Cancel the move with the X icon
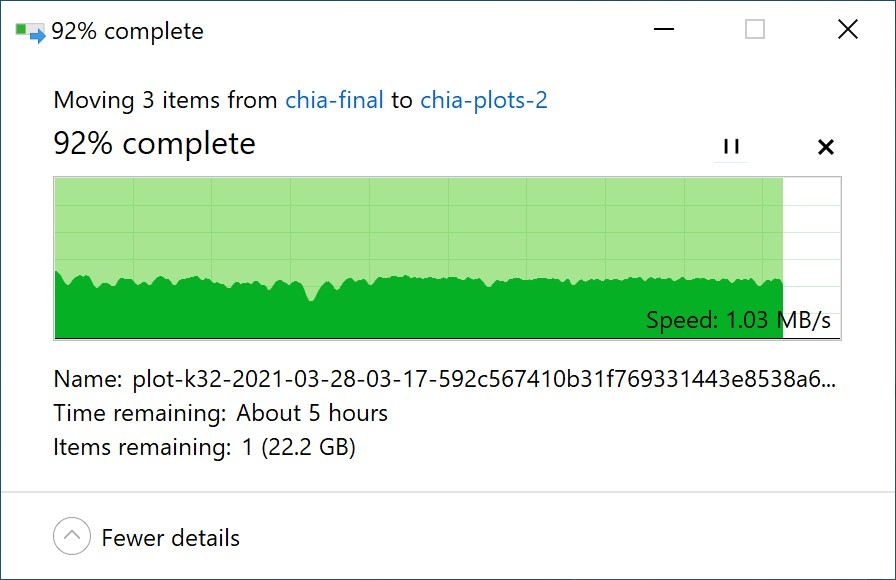The height and width of the screenshot is (580, 896). (825, 147)
